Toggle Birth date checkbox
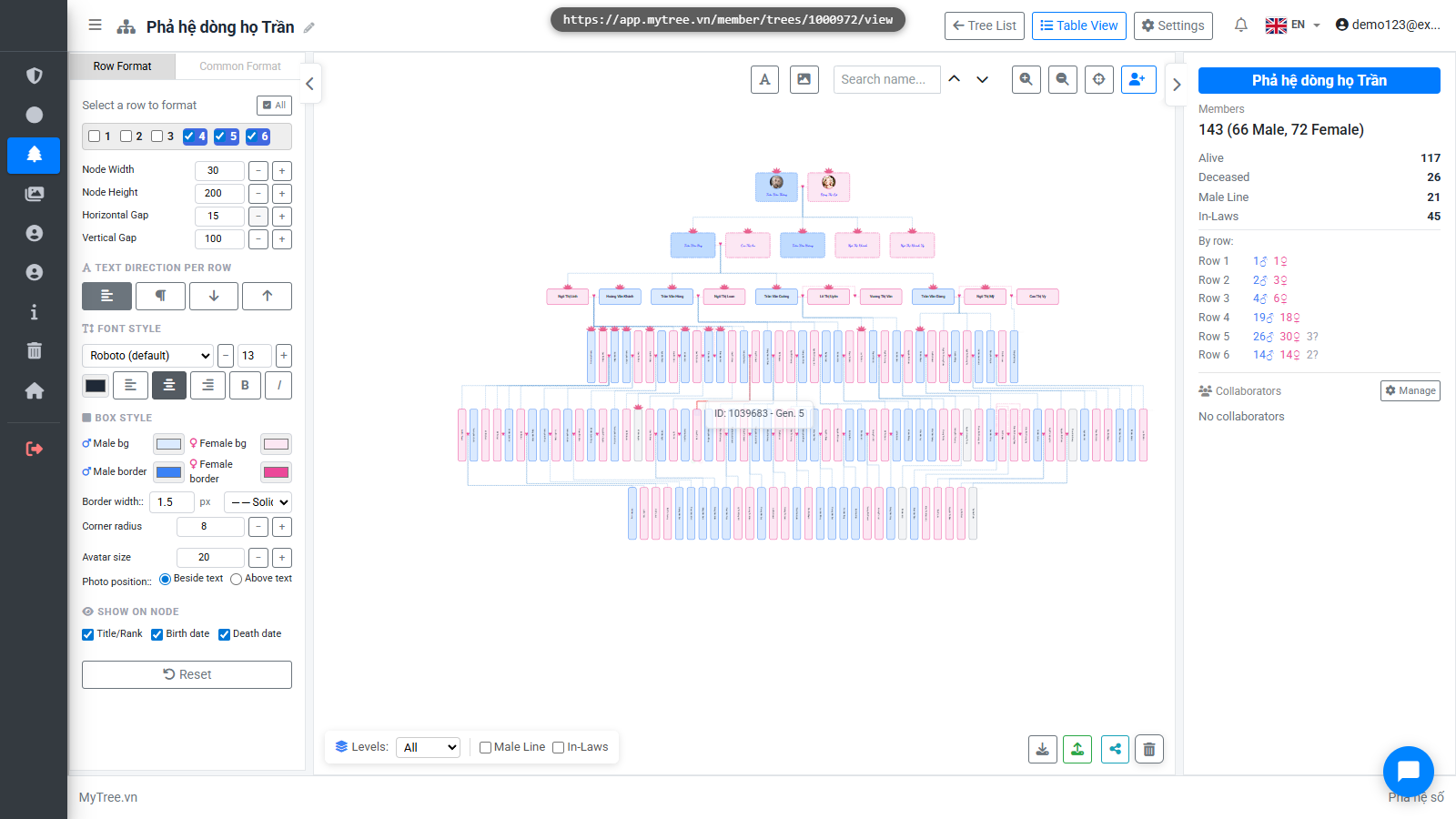 point(157,634)
